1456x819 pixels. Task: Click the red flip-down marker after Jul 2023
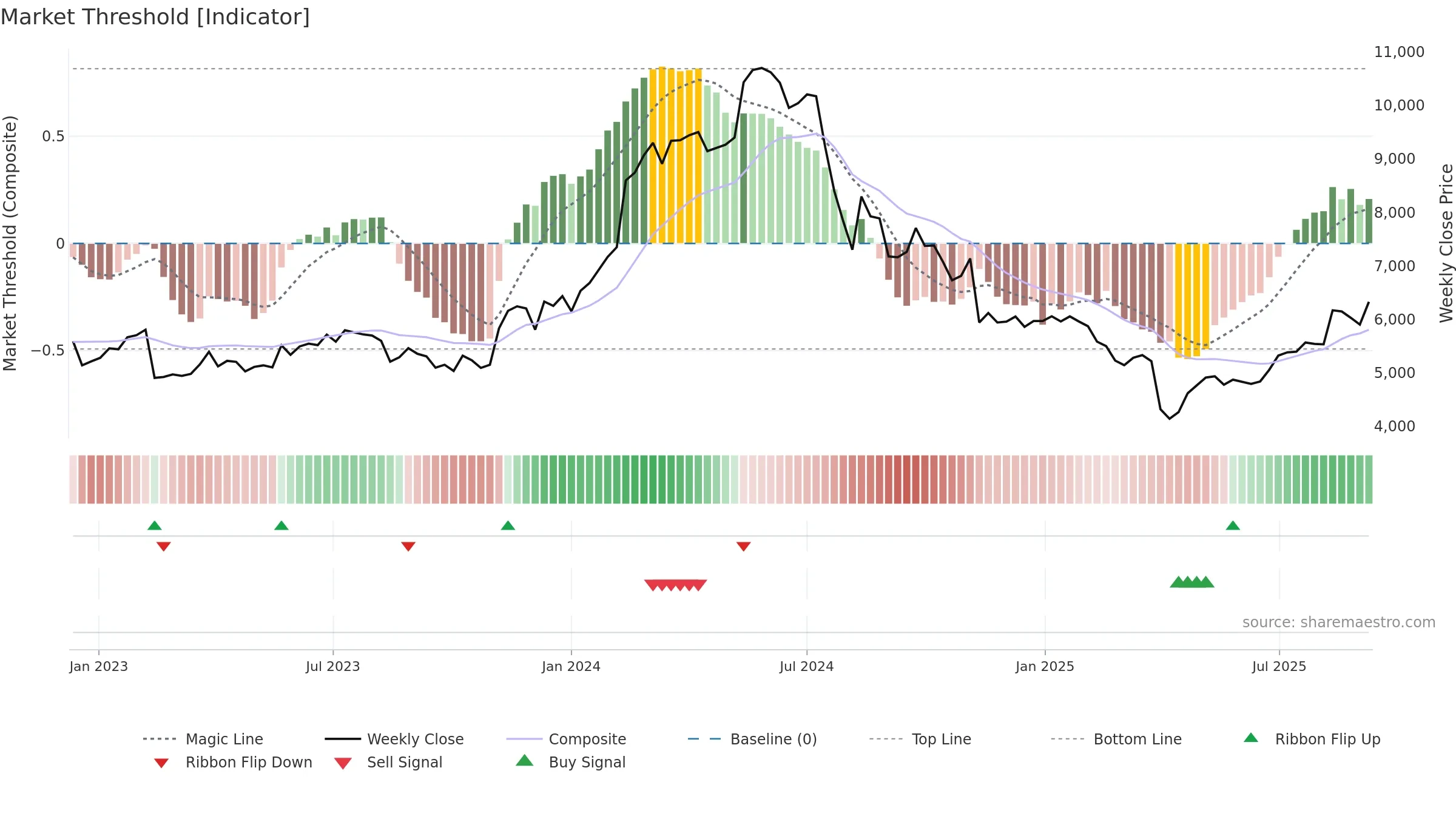(x=408, y=547)
